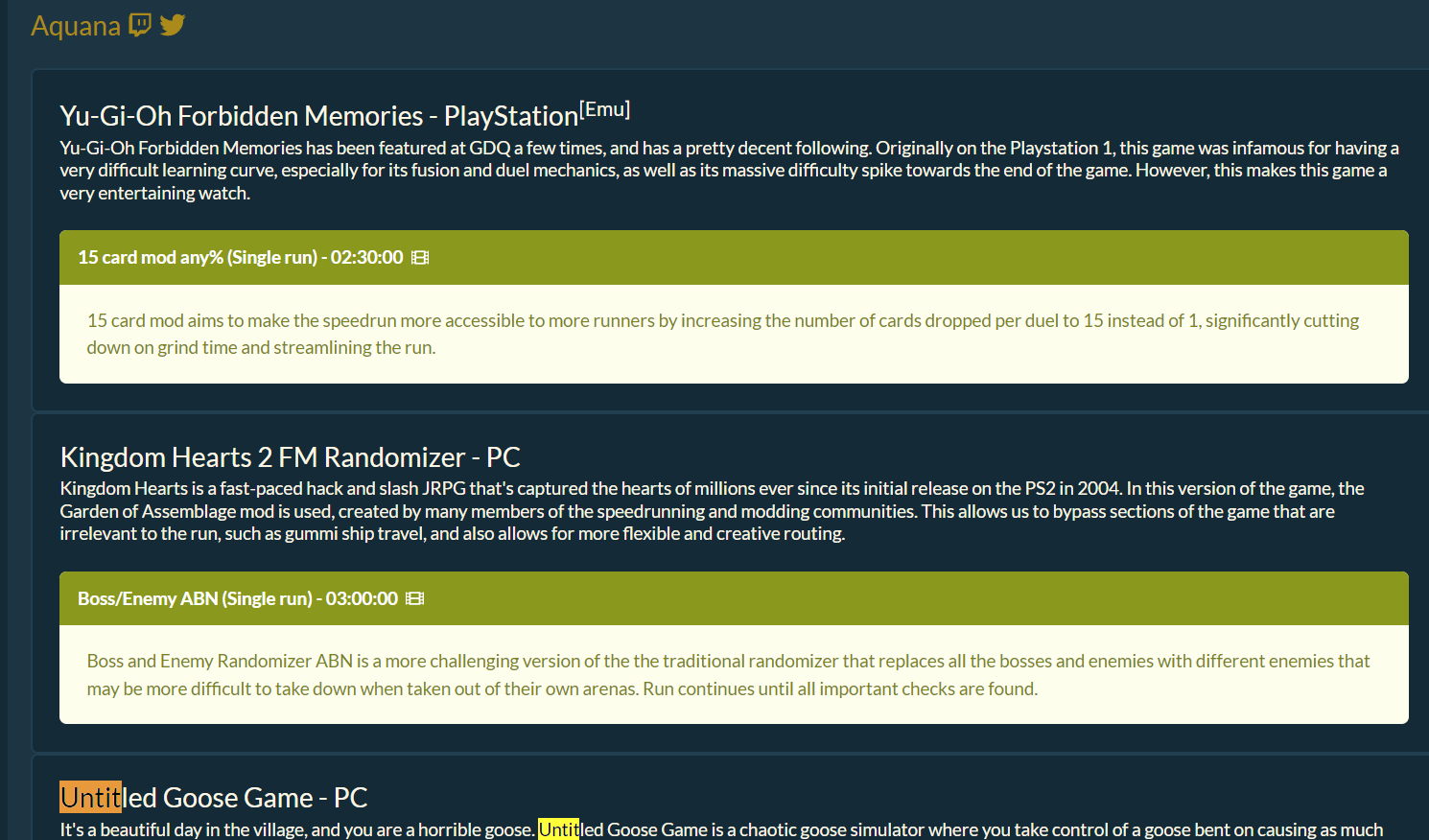Click the 15 card mod description text
This screenshot has width=1429, height=840.
[723, 334]
